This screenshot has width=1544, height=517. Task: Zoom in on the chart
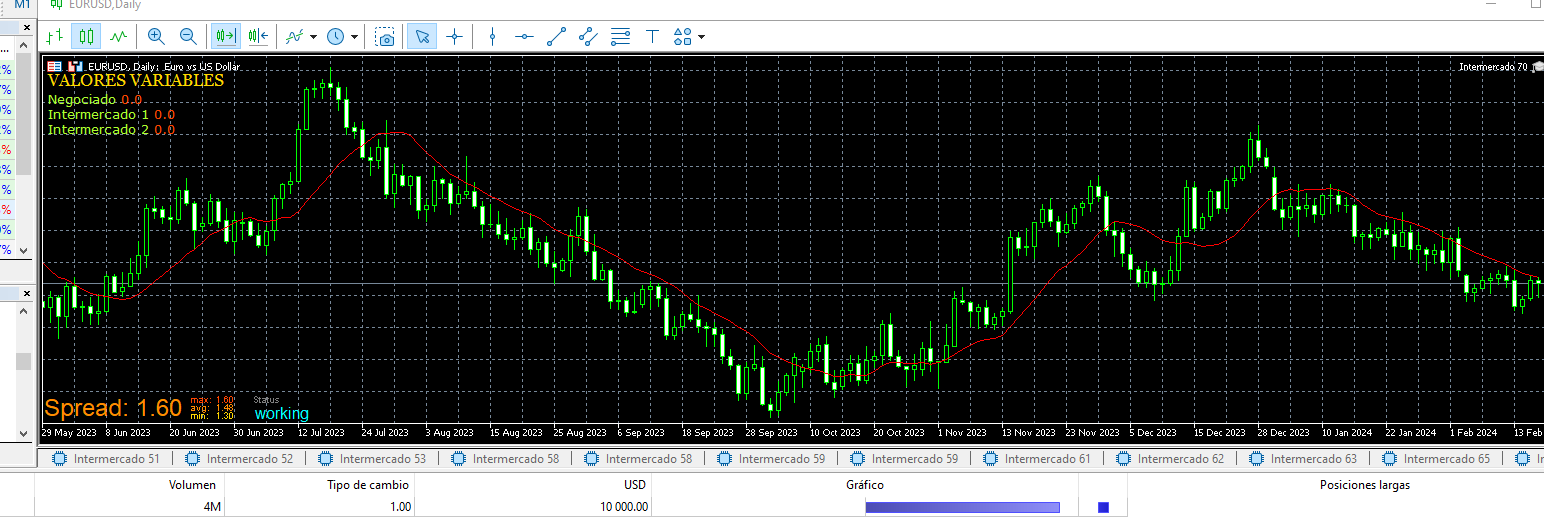(156, 37)
